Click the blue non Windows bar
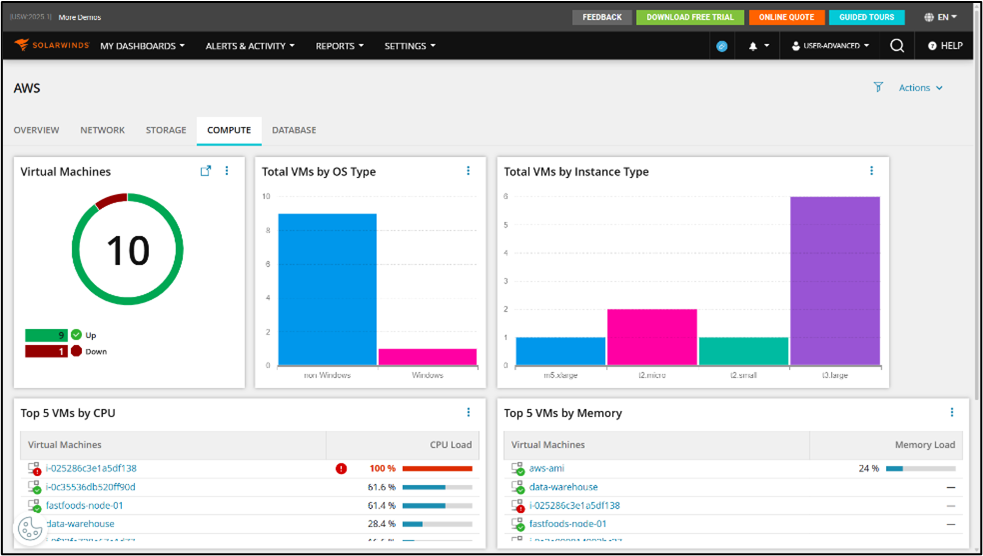Screen dimensions: 983x556 click(x=327, y=290)
